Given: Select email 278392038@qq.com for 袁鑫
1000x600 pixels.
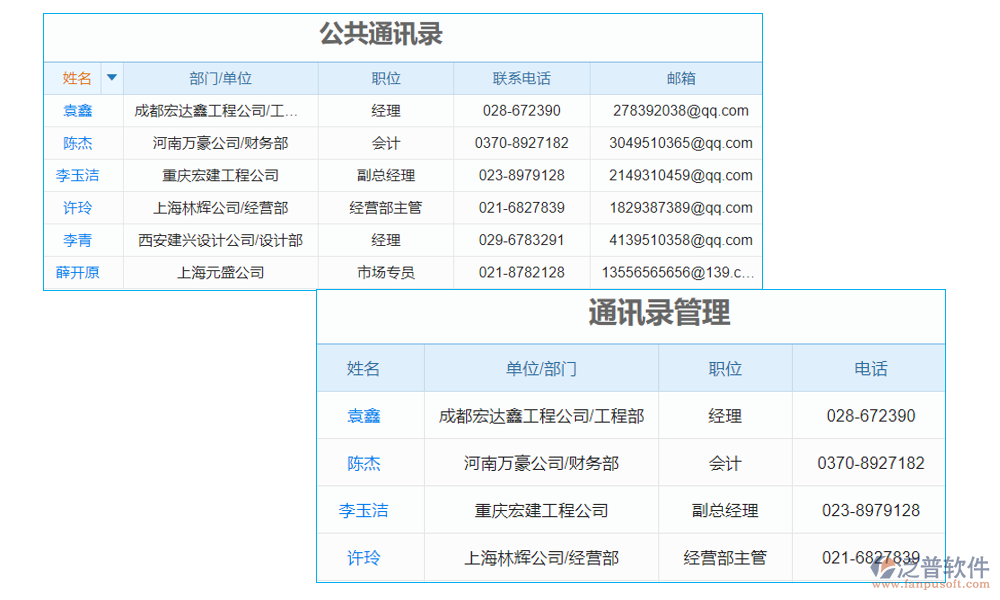Looking at the screenshot, I should (681, 110).
